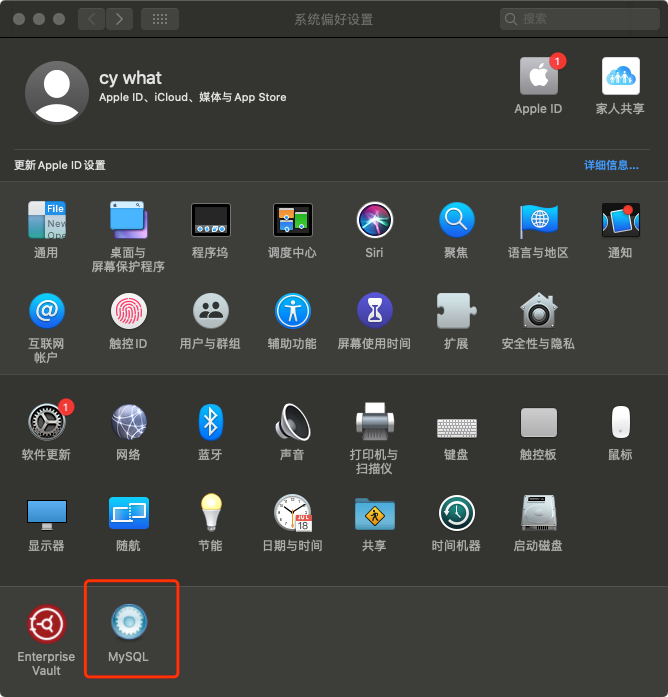Open 桌面与屏幕保护程序 preferences
This screenshot has height=697, width=668.
click(x=128, y=220)
